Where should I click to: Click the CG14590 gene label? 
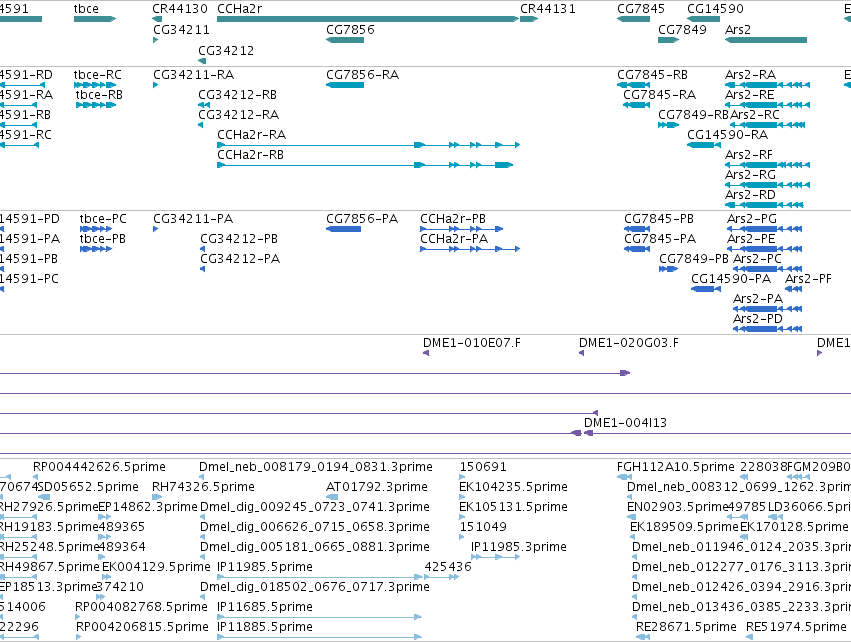pyautogui.click(x=715, y=9)
